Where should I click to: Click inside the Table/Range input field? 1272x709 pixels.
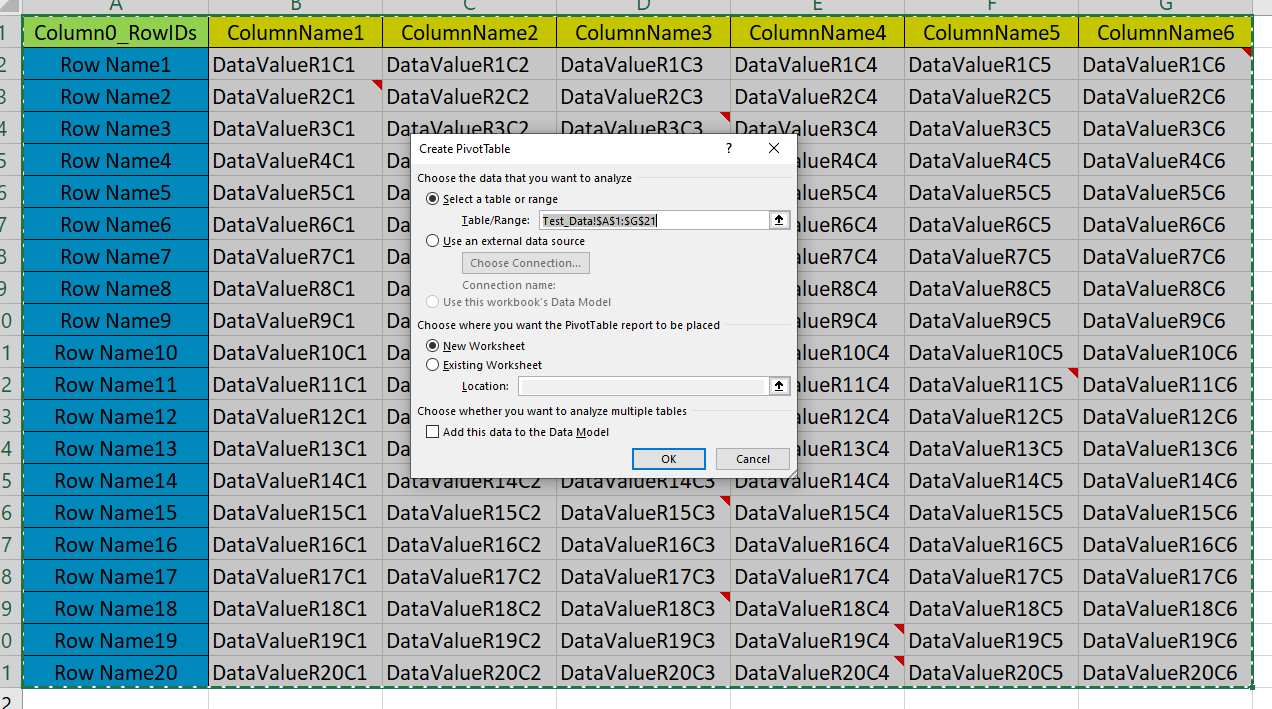[652, 220]
